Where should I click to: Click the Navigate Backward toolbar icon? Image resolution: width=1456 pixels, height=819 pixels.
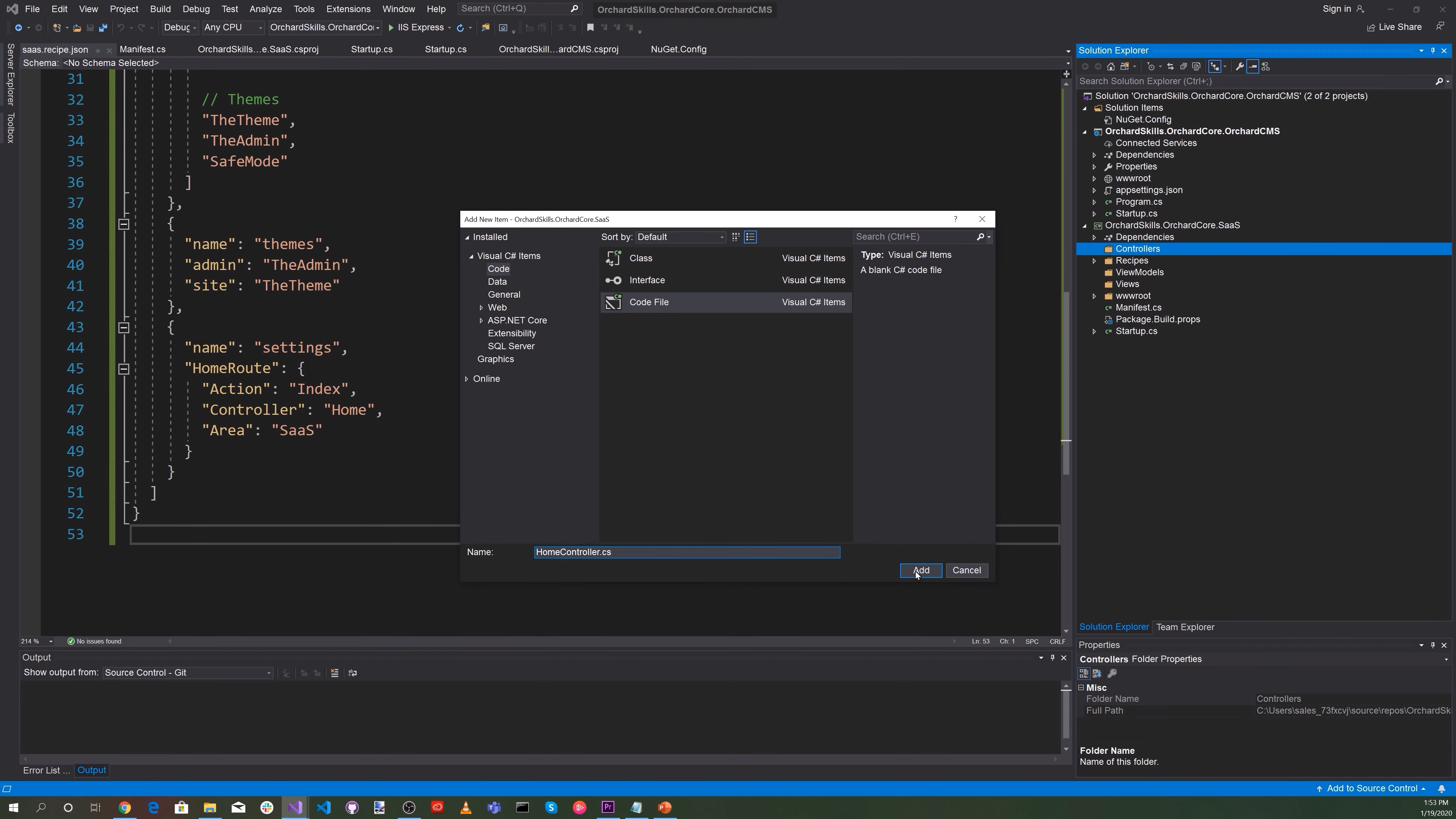[x=18, y=28]
